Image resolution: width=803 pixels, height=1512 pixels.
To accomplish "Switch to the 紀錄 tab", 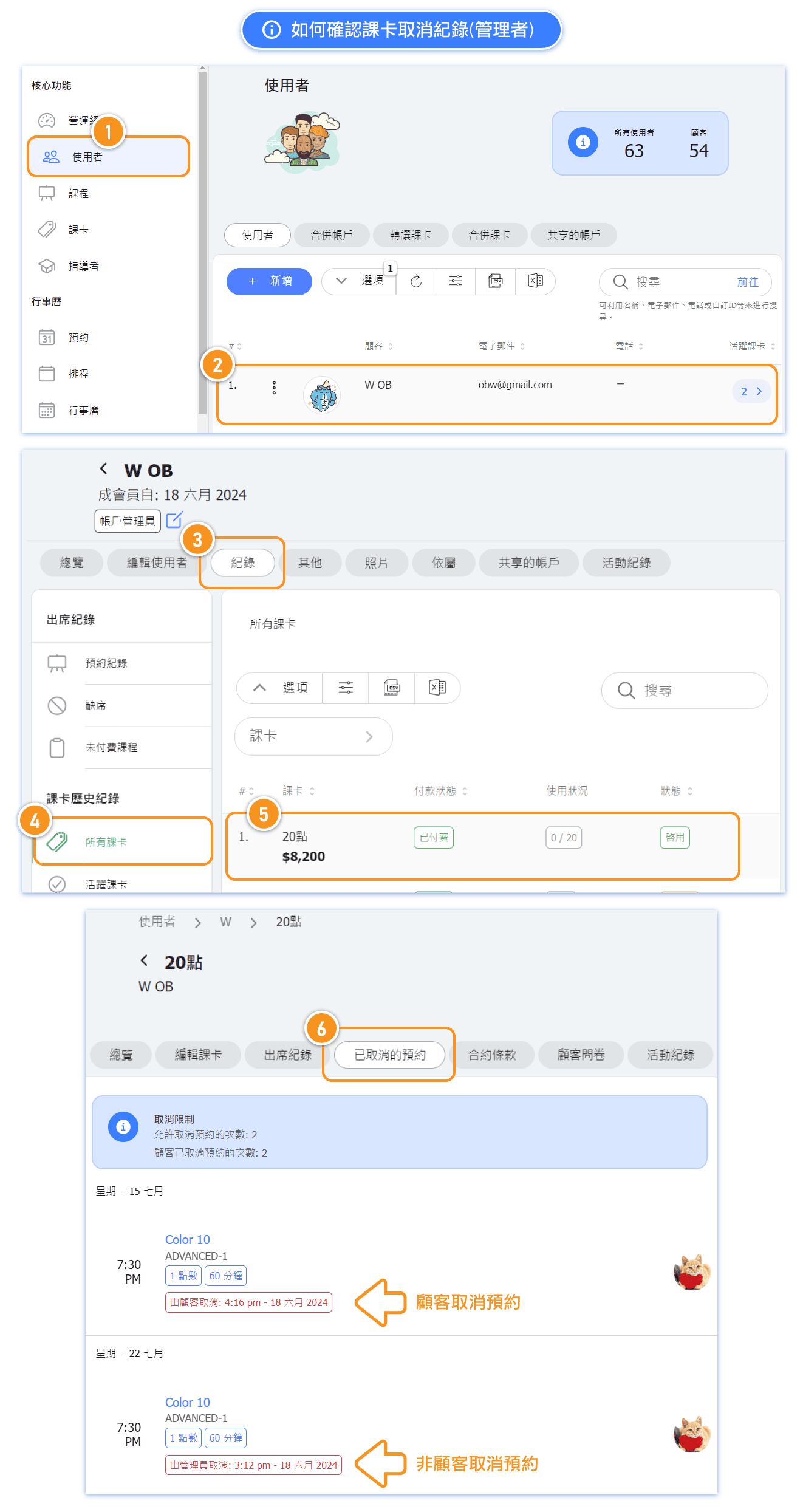I will (x=242, y=563).
